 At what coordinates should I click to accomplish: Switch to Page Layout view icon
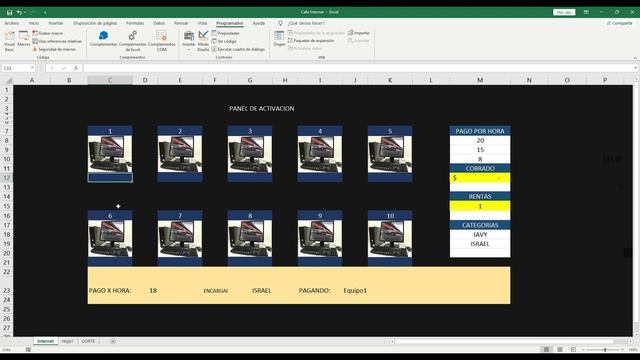560,350
